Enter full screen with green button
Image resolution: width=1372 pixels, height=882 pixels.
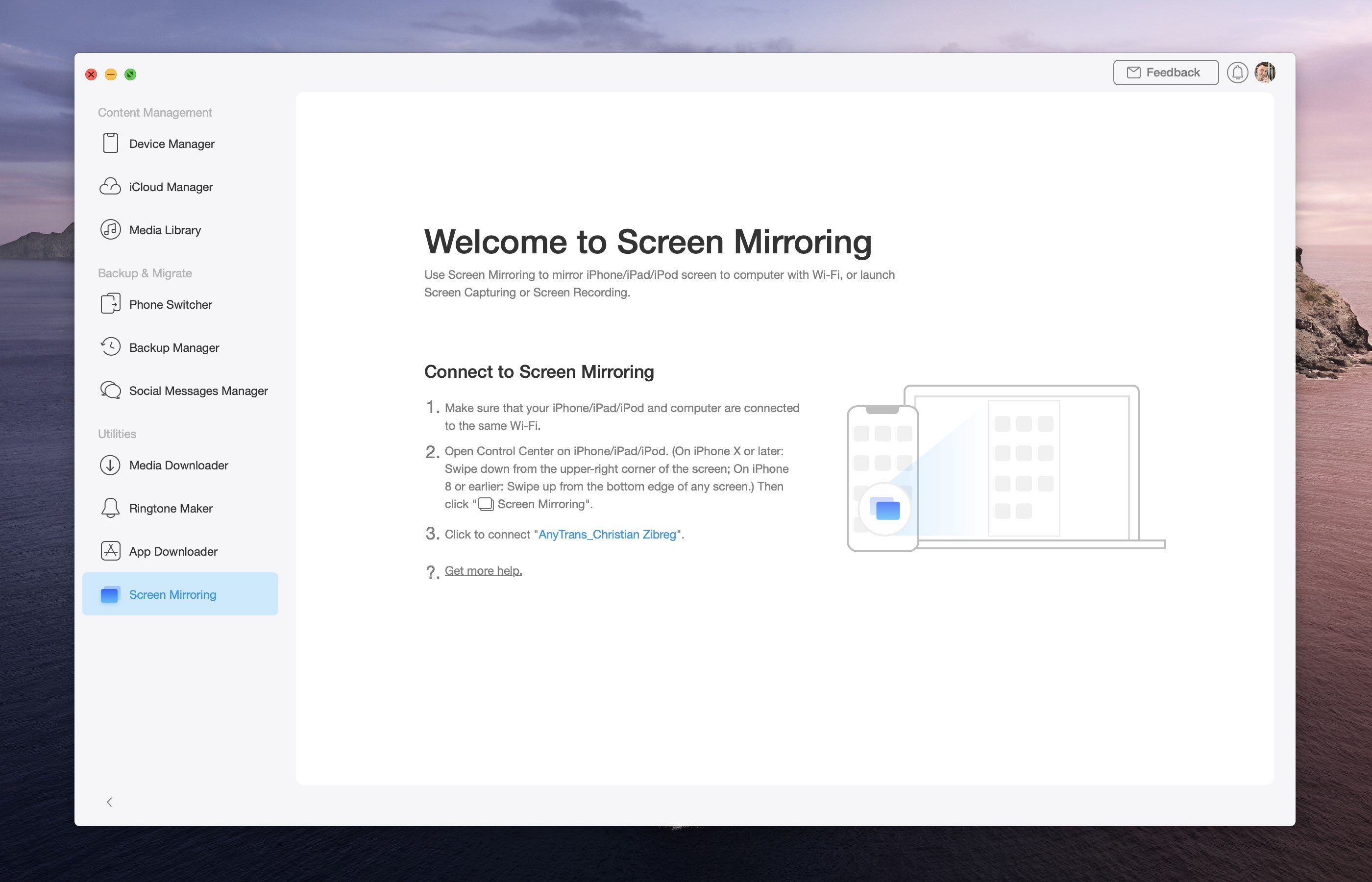pyautogui.click(x=130, y=74)
